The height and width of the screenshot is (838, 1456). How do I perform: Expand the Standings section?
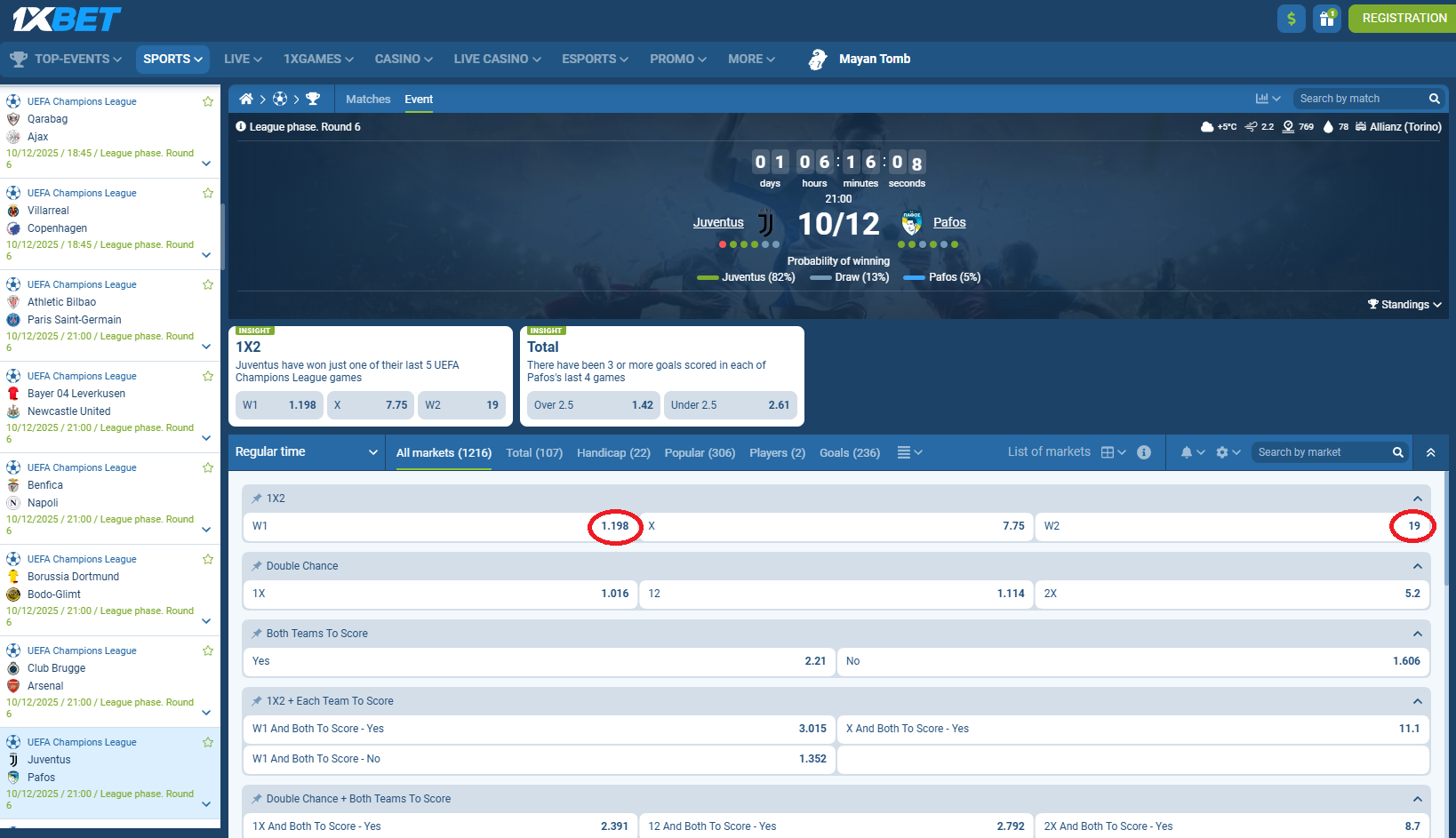pyautogui.click(x=1404, y=305)
